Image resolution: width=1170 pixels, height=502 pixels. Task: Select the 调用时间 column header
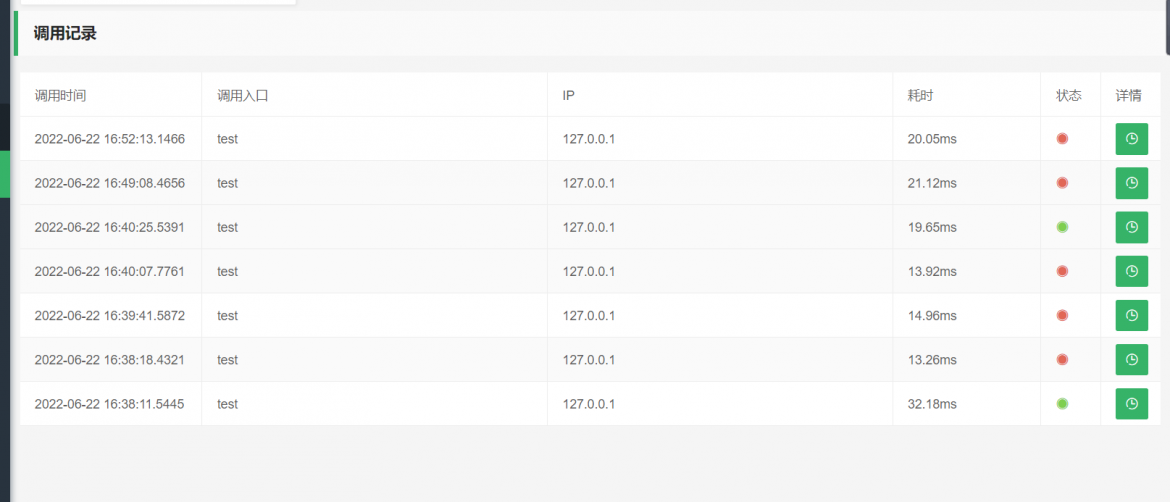[60, 95]
